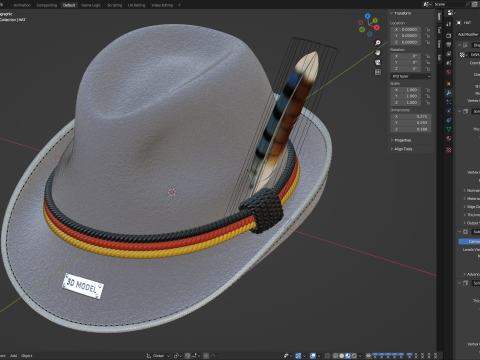Open the Particles properties tab
The image size is (480, 360).
(x=449, y=102)
